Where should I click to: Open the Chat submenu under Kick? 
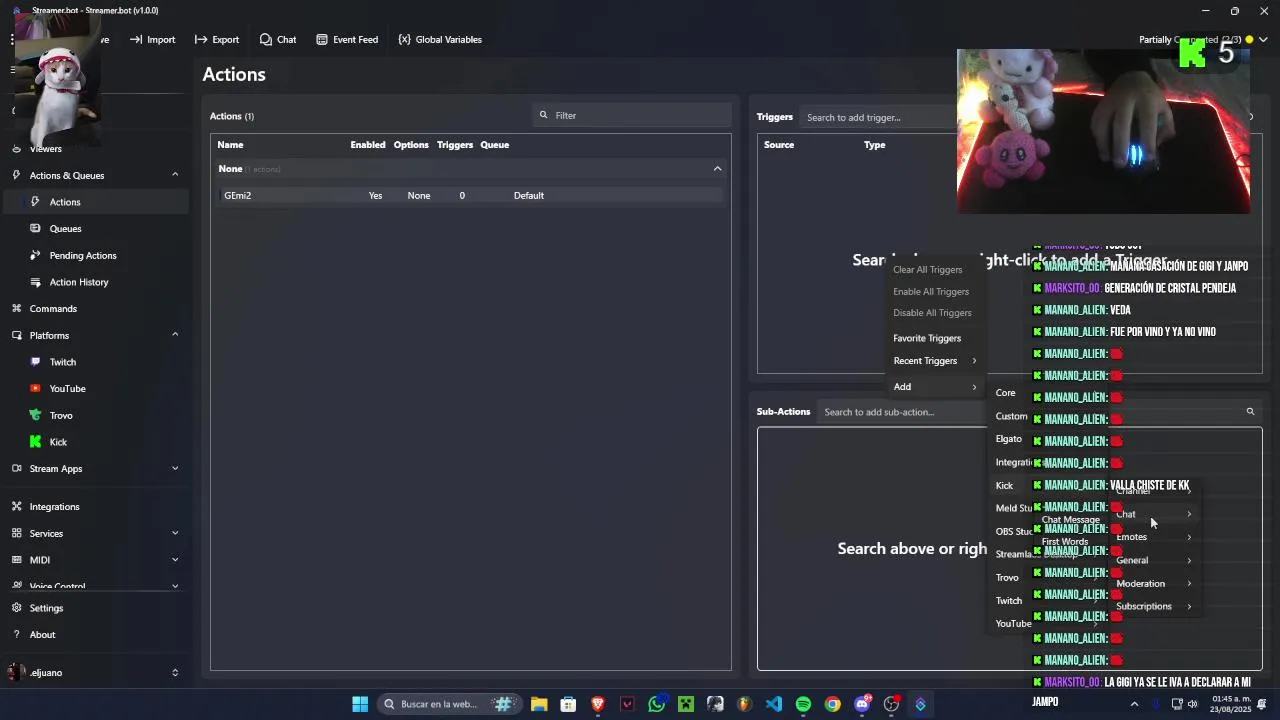click(1154, 514)
